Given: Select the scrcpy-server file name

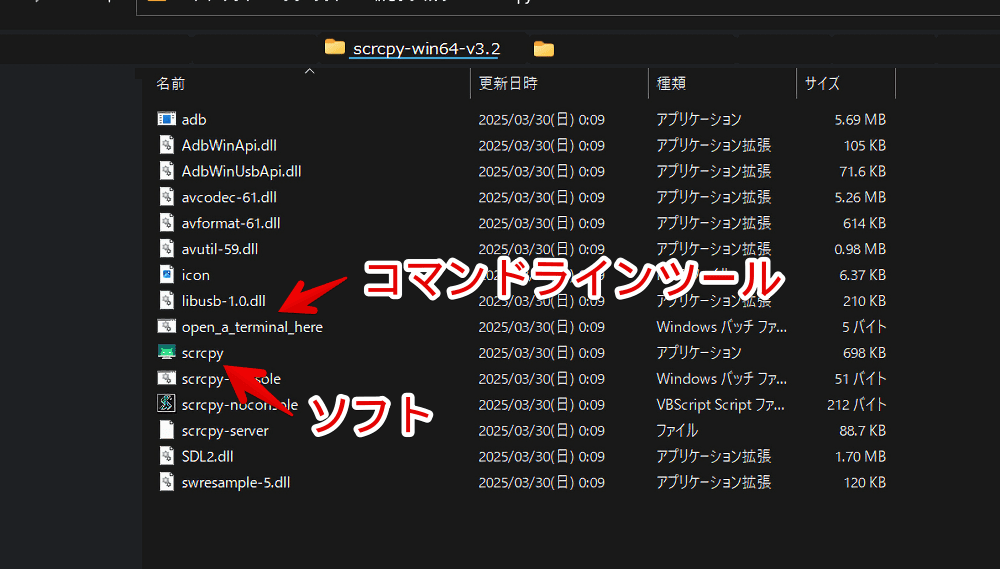Looking at the screenshot, I should coord(224,431).
